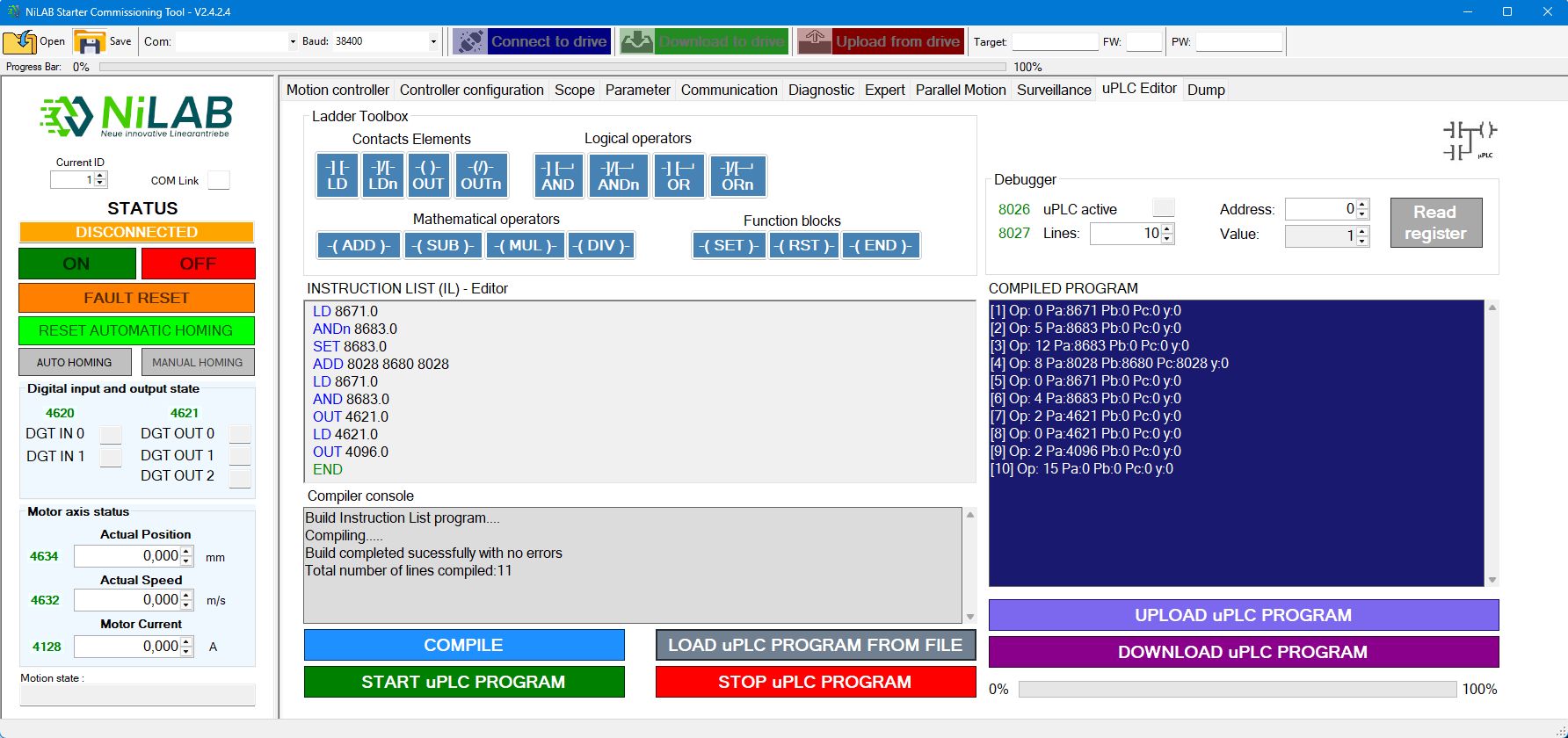Click DOWNLOAD uPLC PROGRAM button
The width and height of the screenshot is (1568, 738).
coord(1243,652)
